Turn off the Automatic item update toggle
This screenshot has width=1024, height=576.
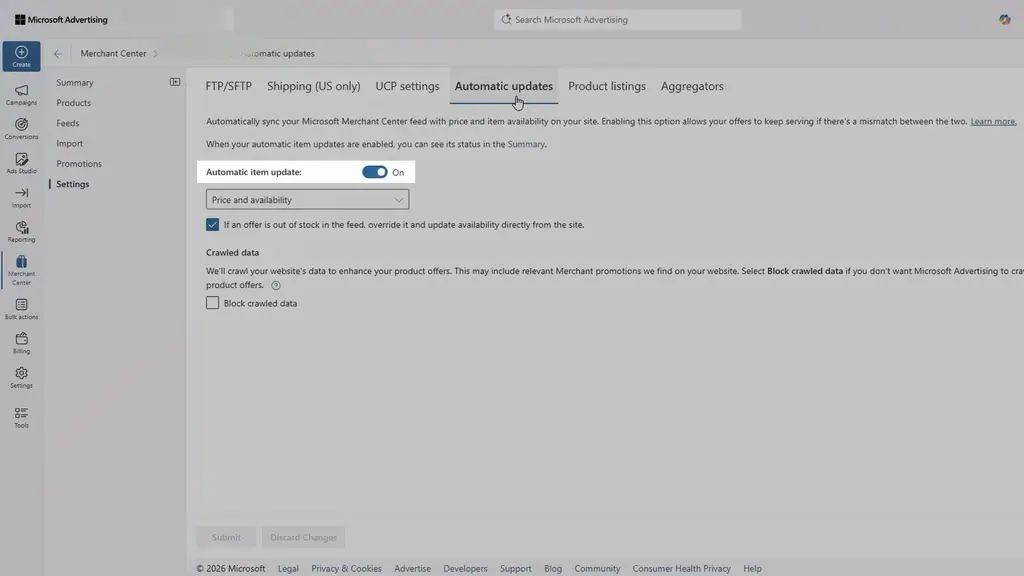[x=375, y=172]
